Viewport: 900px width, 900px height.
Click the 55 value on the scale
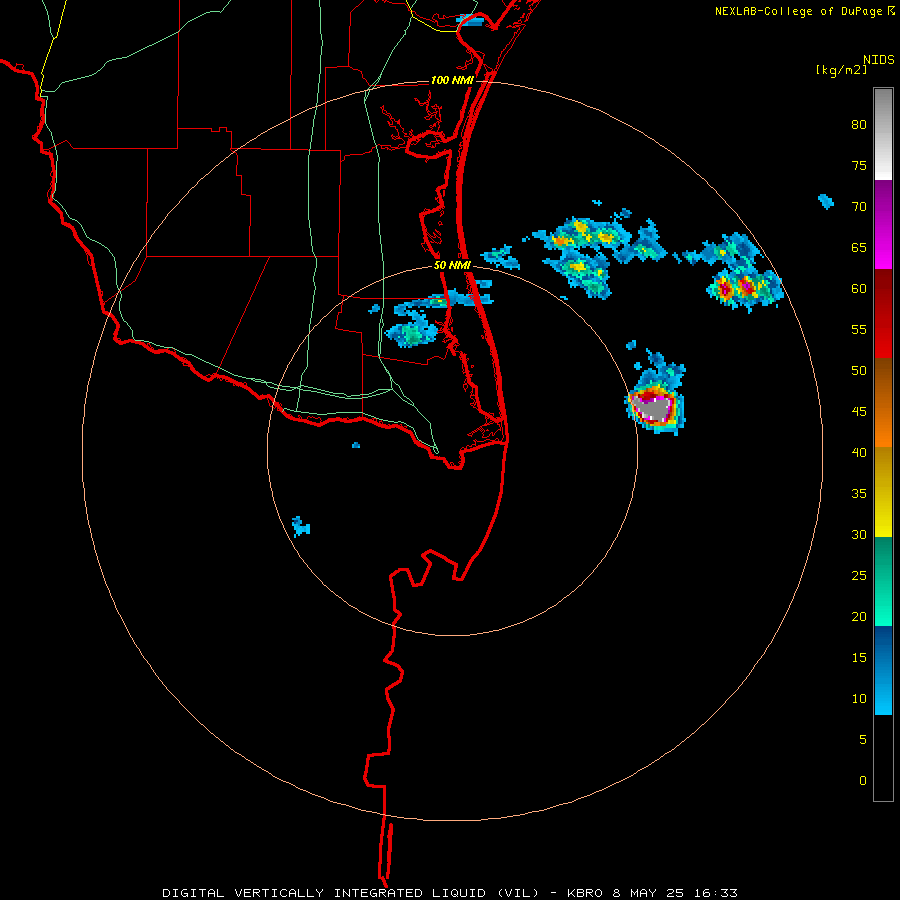point(859,329)
